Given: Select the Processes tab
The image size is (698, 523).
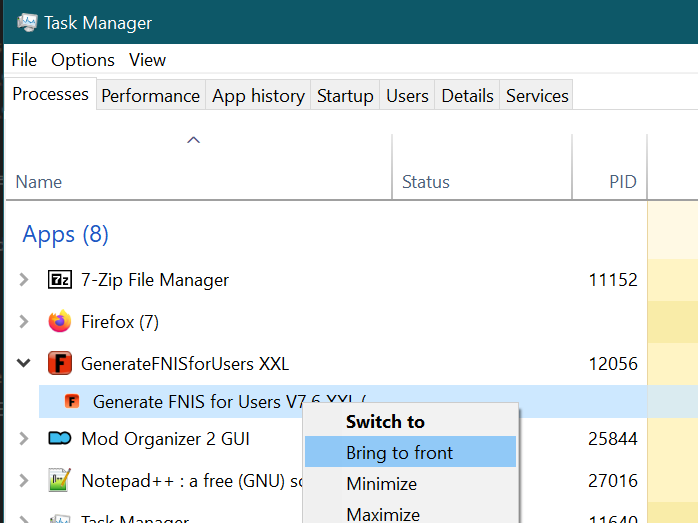Looking at the screenshot, I should click(50, 94).
